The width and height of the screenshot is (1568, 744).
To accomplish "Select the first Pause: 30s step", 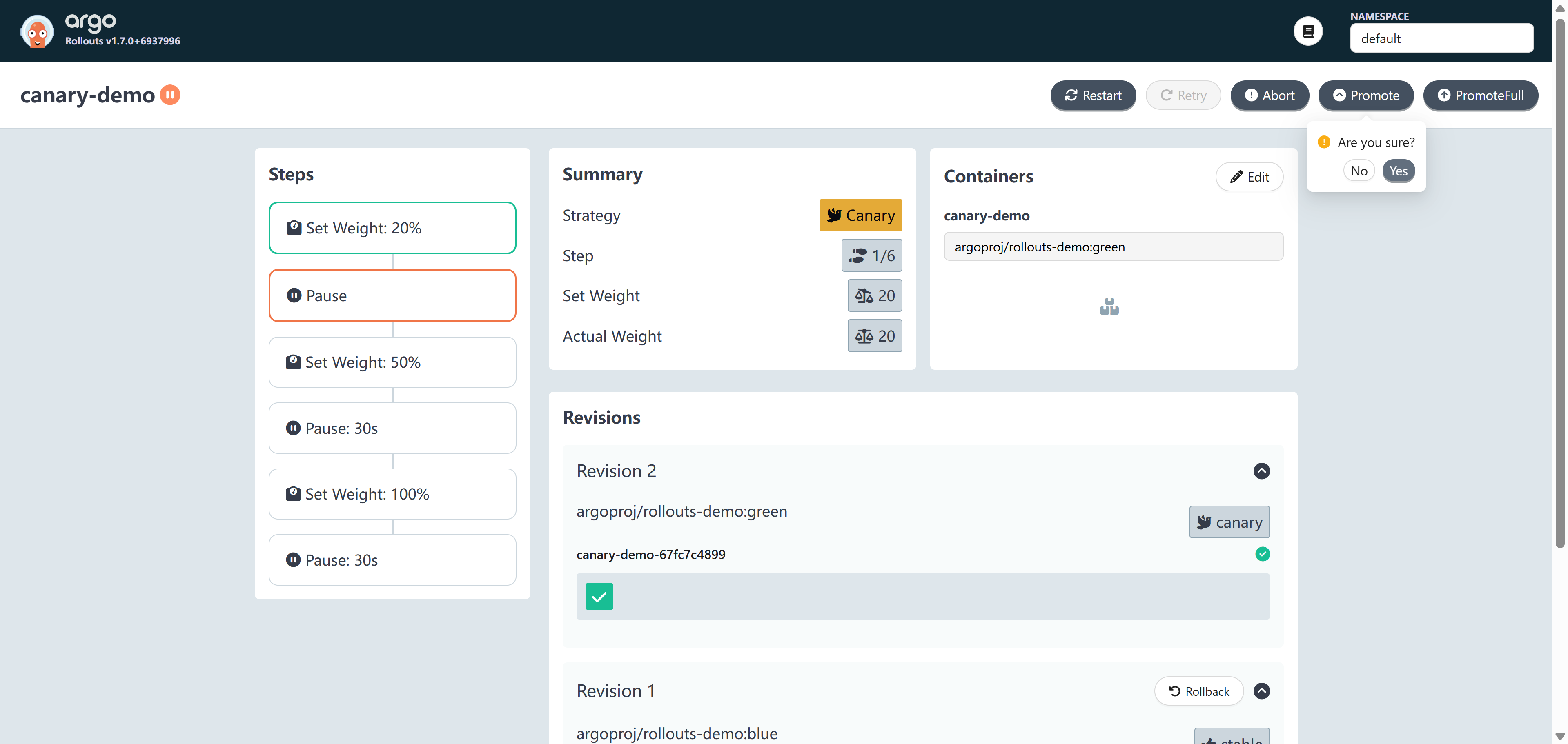I will 392,428.
